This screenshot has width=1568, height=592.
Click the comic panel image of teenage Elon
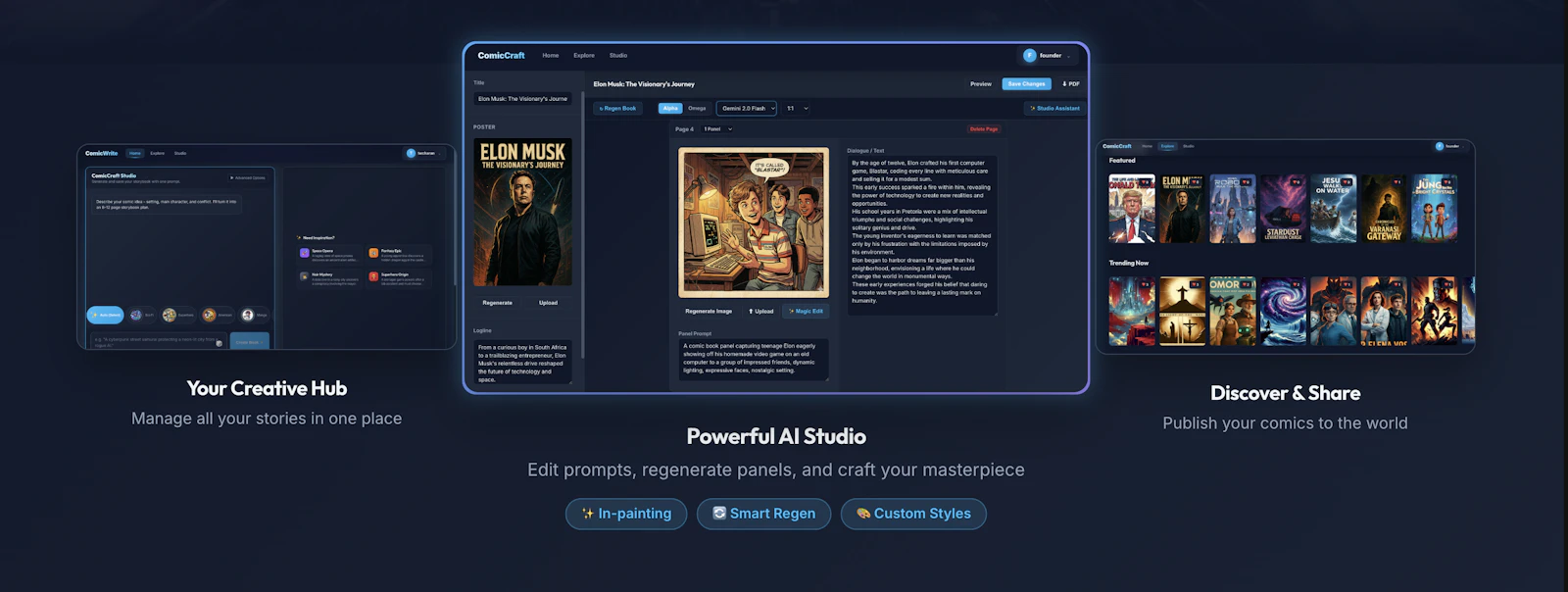coord(754,222)
